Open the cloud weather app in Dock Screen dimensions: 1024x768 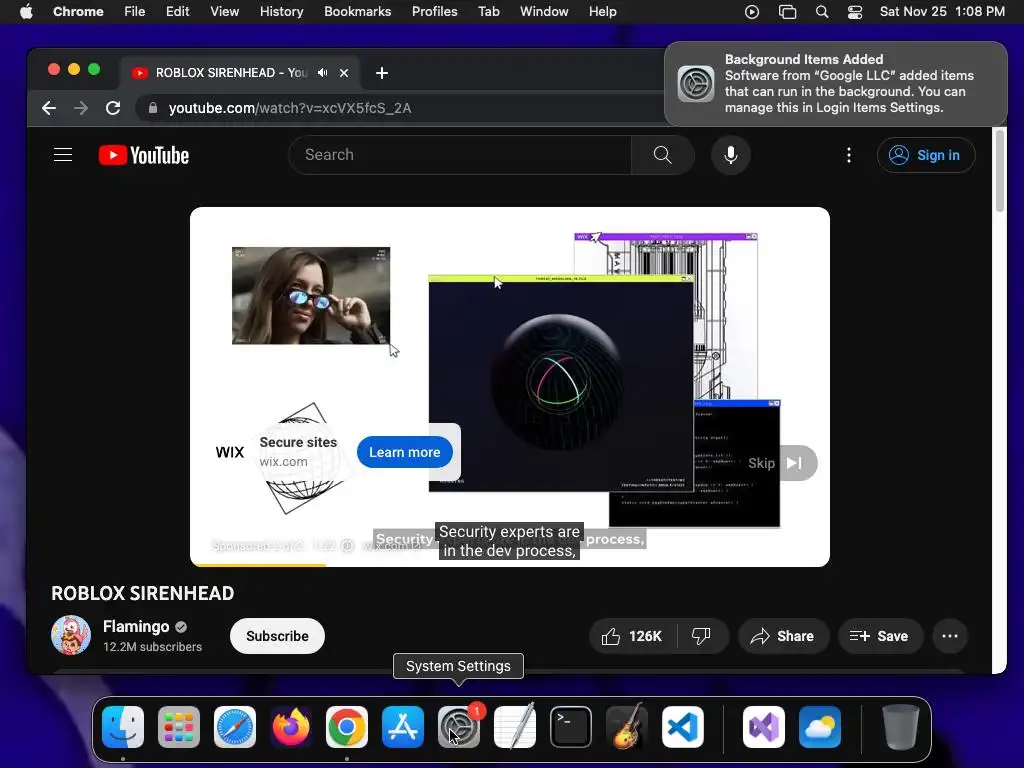tap(820, 727)
